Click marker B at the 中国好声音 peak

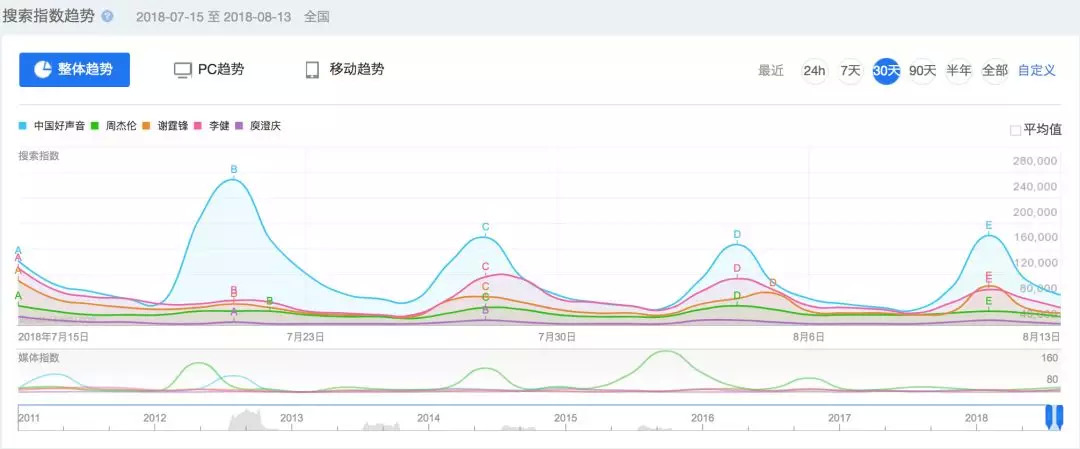pos(234,170)
